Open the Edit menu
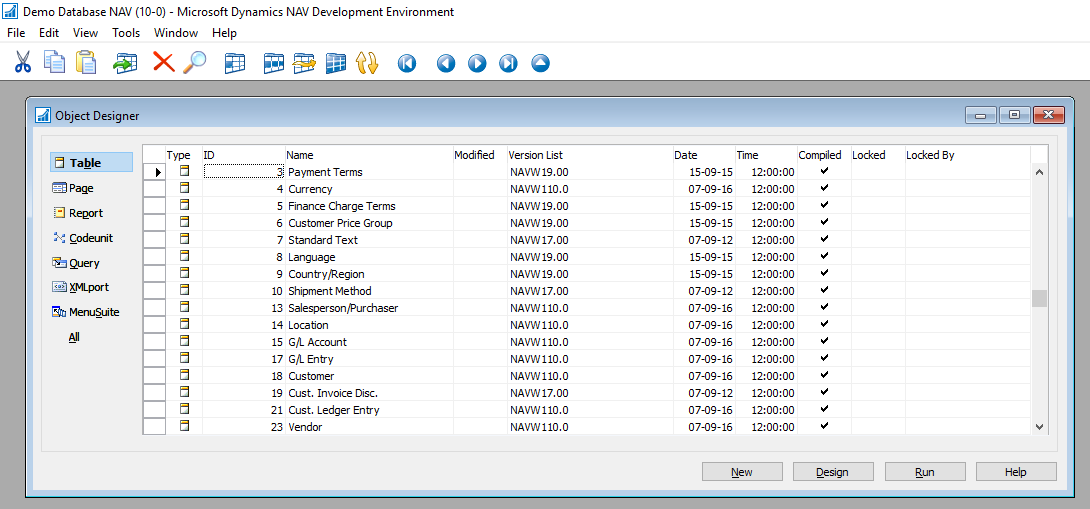 [x=49, y=33]
